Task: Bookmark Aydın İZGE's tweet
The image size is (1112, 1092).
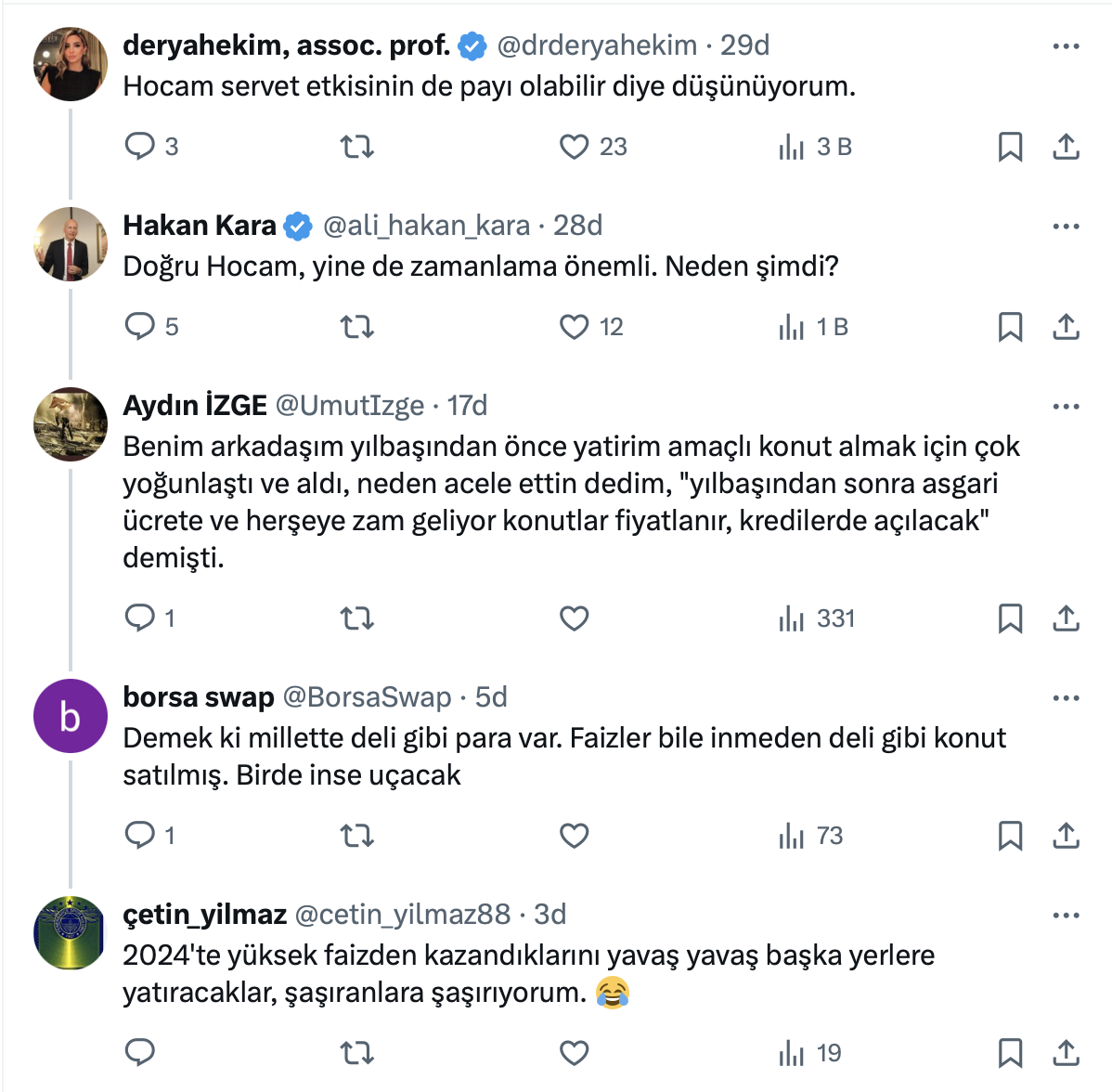Action: [x=1010, y=618]
